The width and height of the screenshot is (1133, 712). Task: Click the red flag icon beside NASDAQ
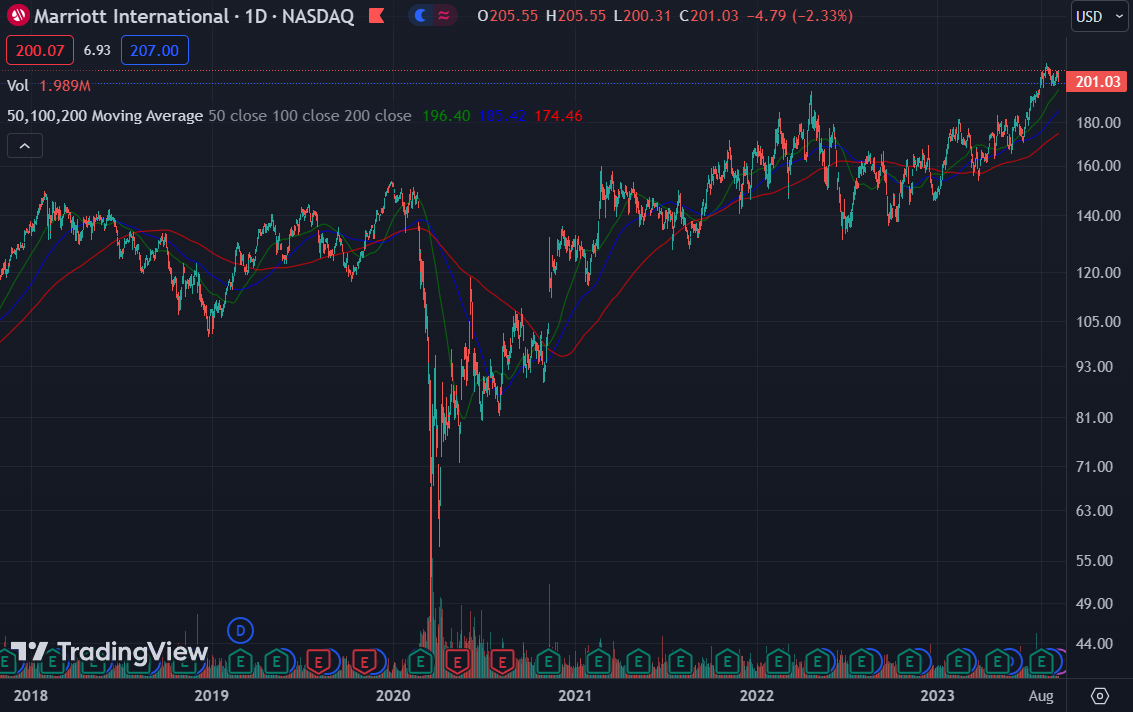(376, 15)
